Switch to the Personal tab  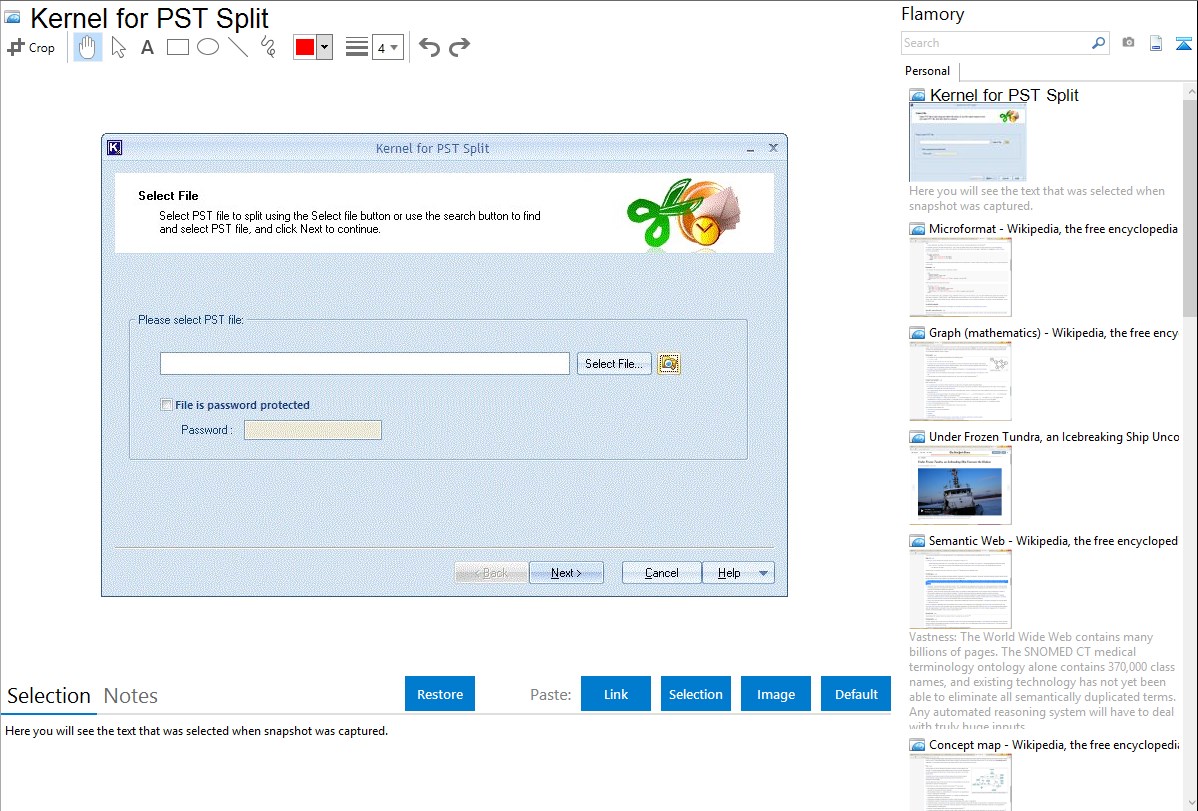(928, 71)
